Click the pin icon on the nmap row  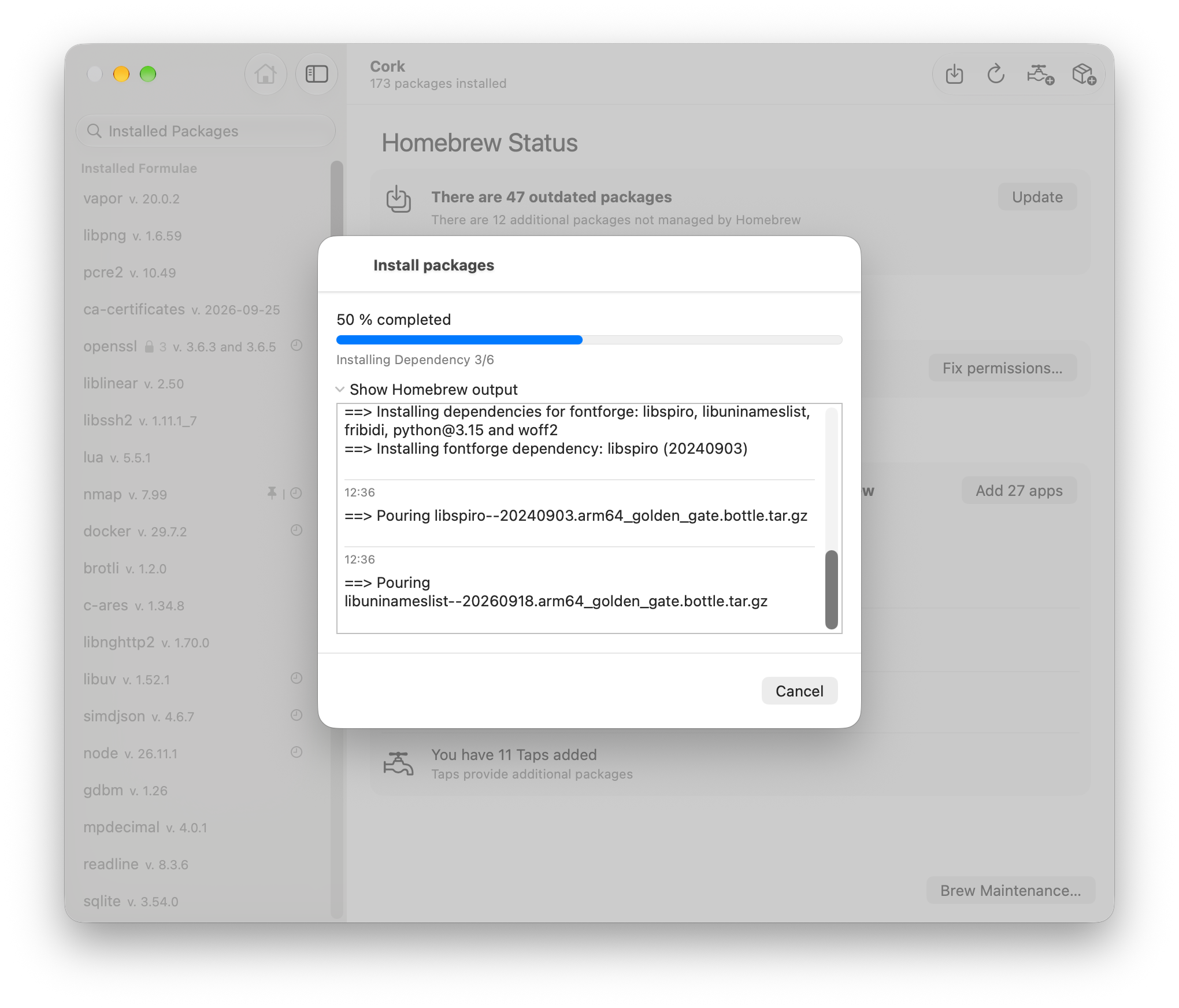[x=272, y=493]
